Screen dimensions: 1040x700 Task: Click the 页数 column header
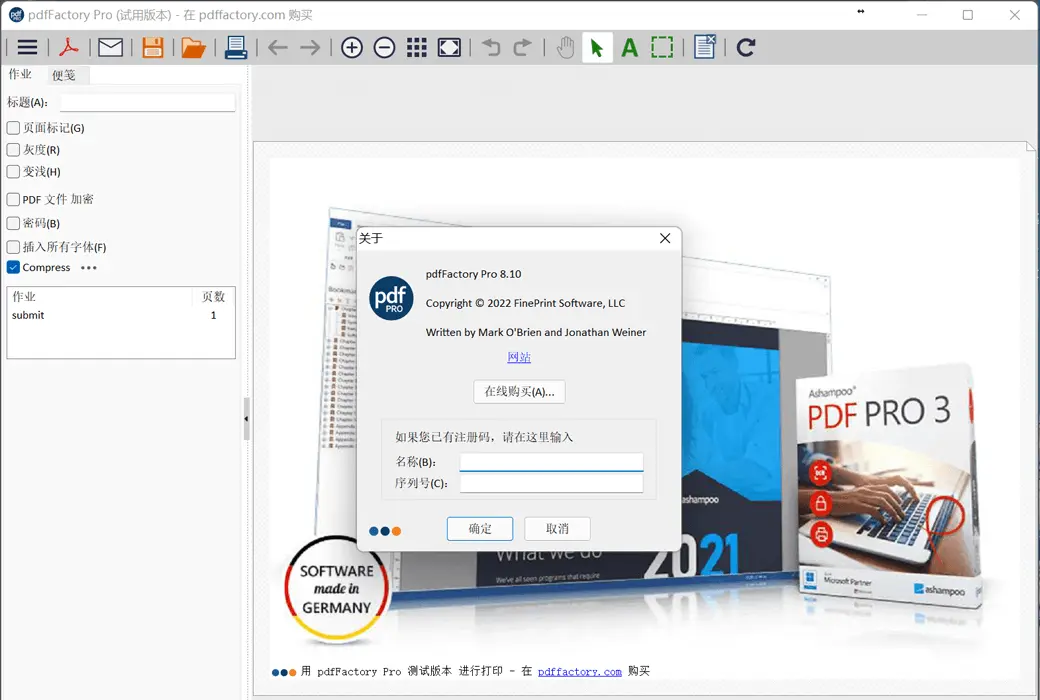(213, 296)
